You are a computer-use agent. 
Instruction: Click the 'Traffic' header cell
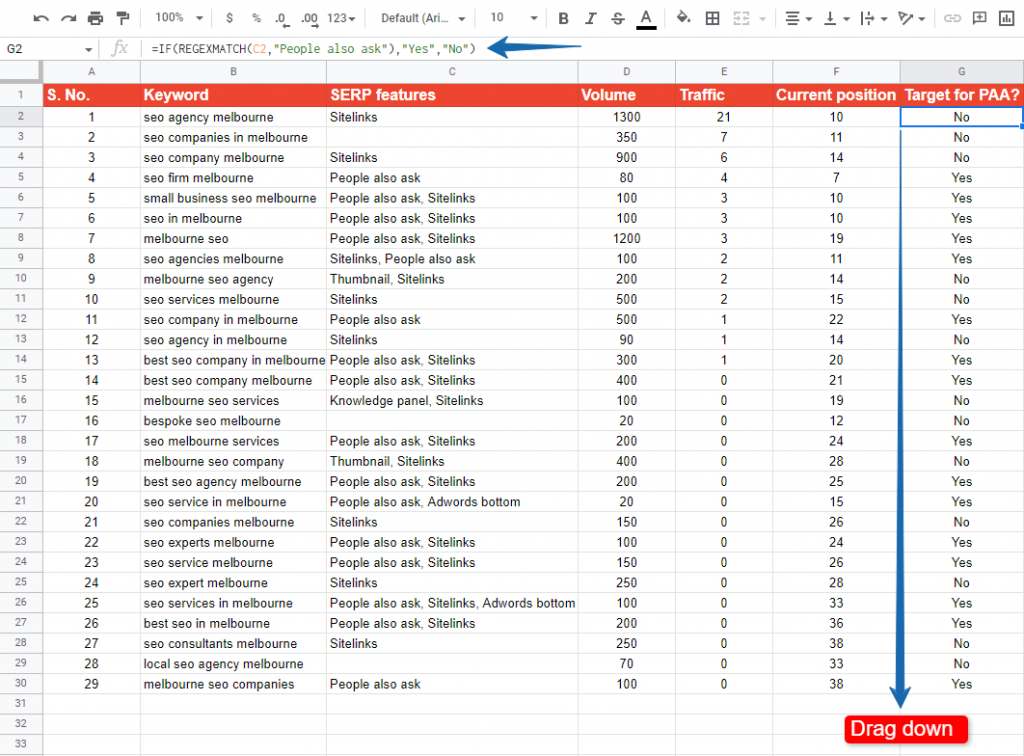[724, 95]
